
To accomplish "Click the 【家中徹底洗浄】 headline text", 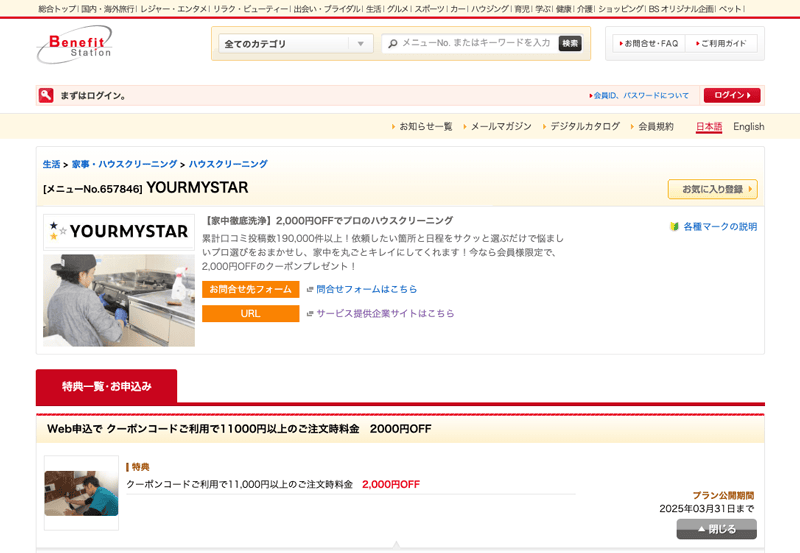I will (x=328, y=221).
